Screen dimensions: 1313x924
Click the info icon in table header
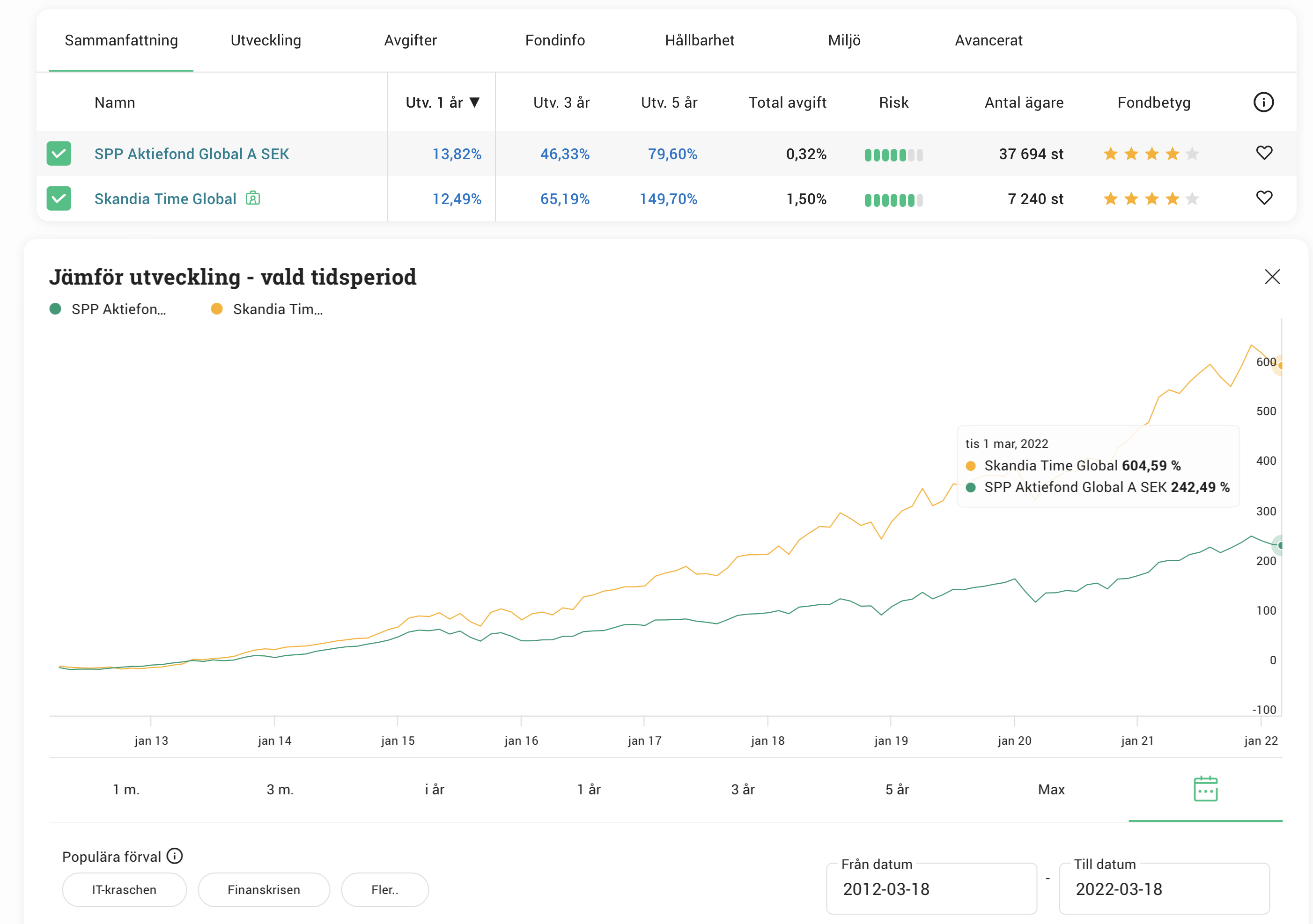1263,103
